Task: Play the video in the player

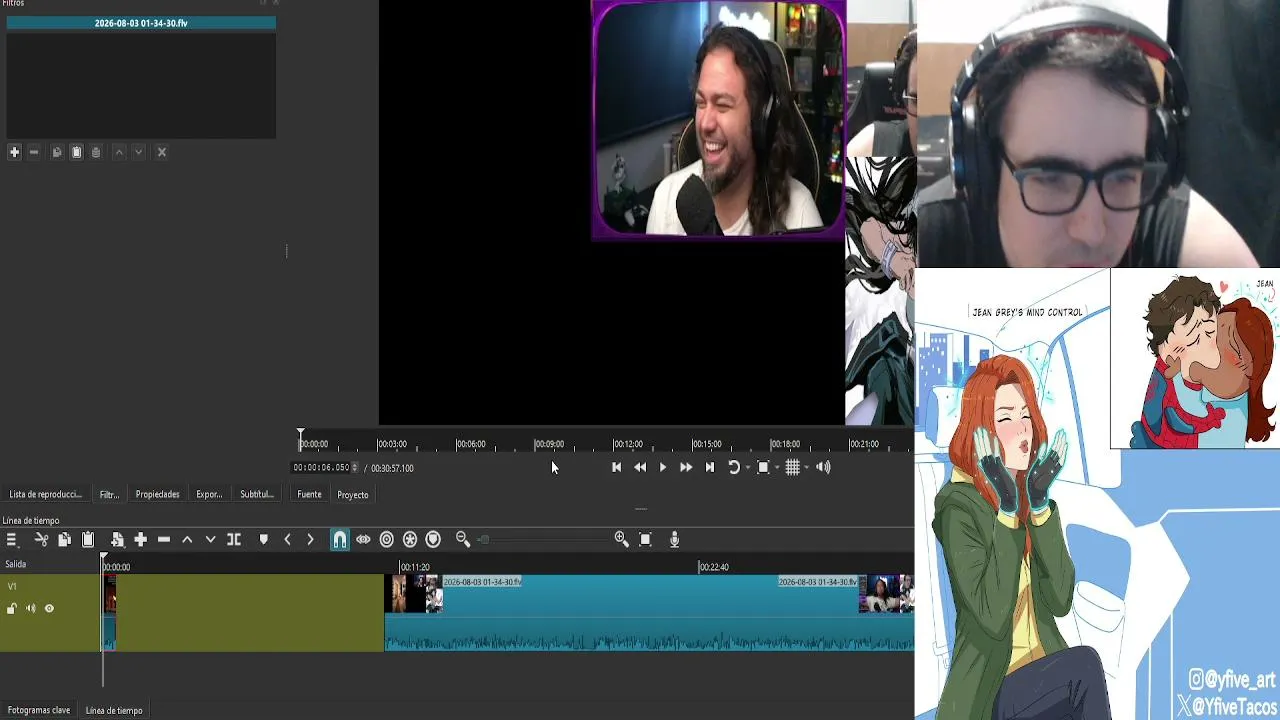Action: (x=662, y=467)
